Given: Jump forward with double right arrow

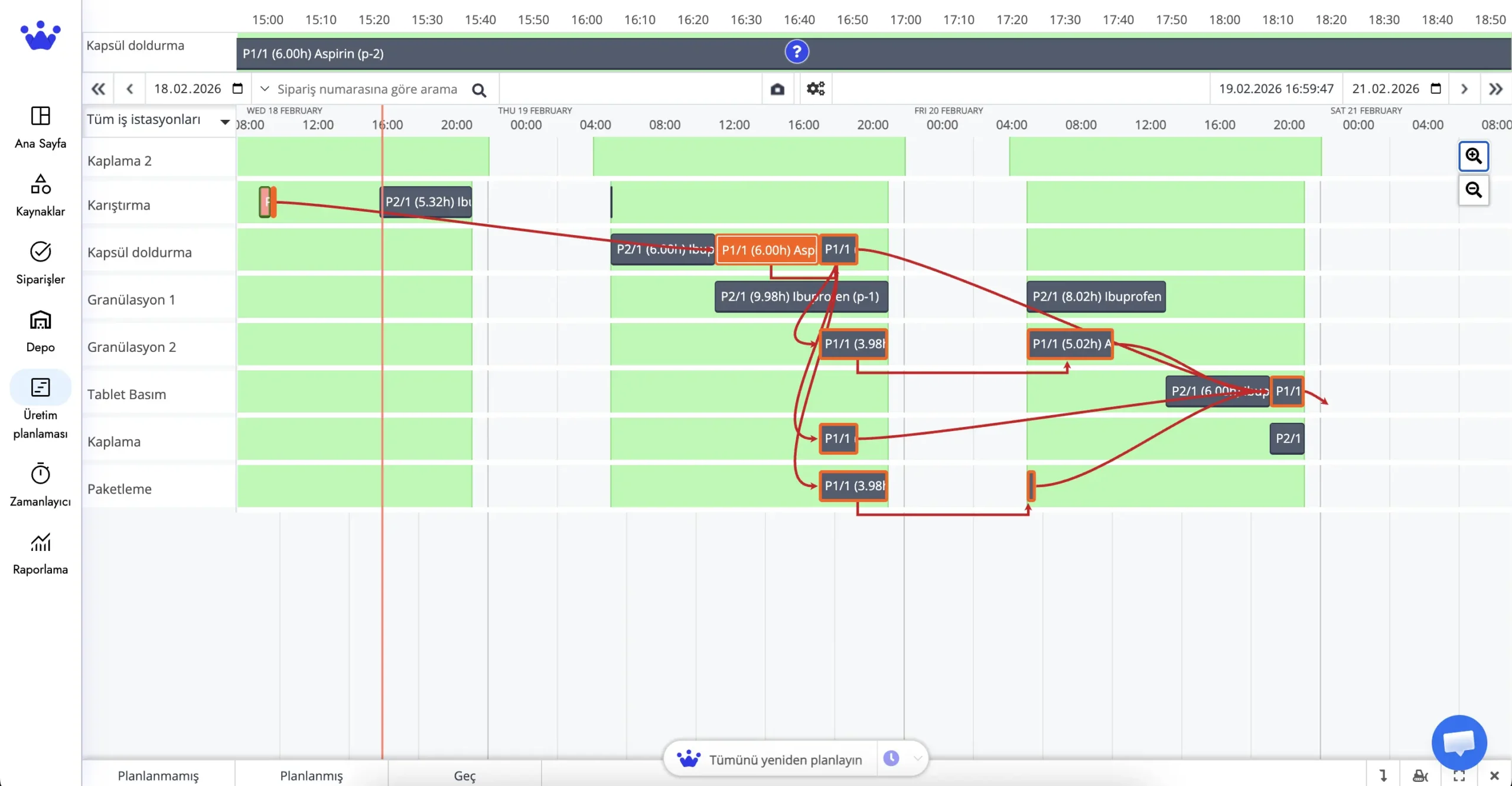Looking at the screenshot, I should (1495, 89).
